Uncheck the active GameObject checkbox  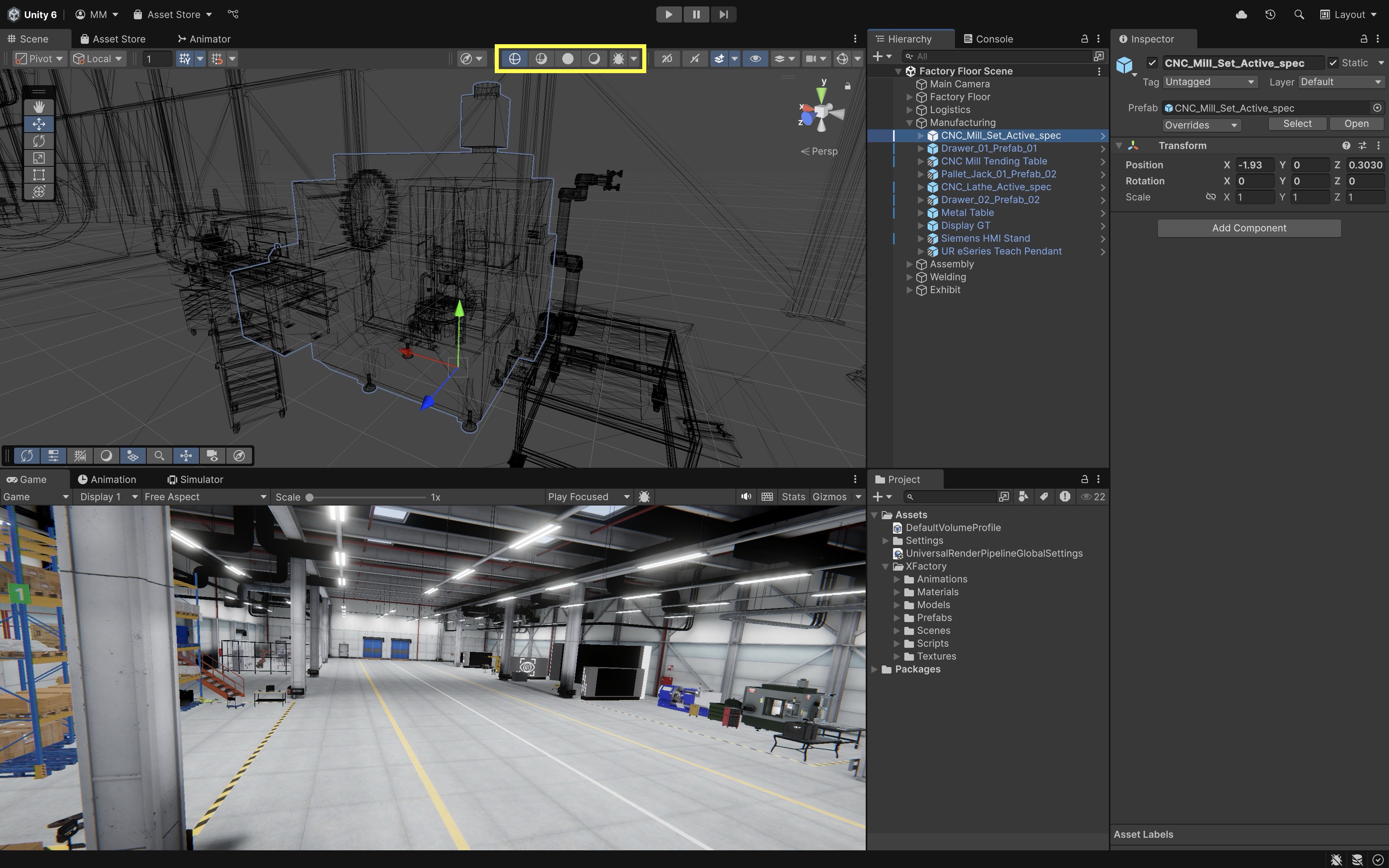click(x=1152, y=63)
